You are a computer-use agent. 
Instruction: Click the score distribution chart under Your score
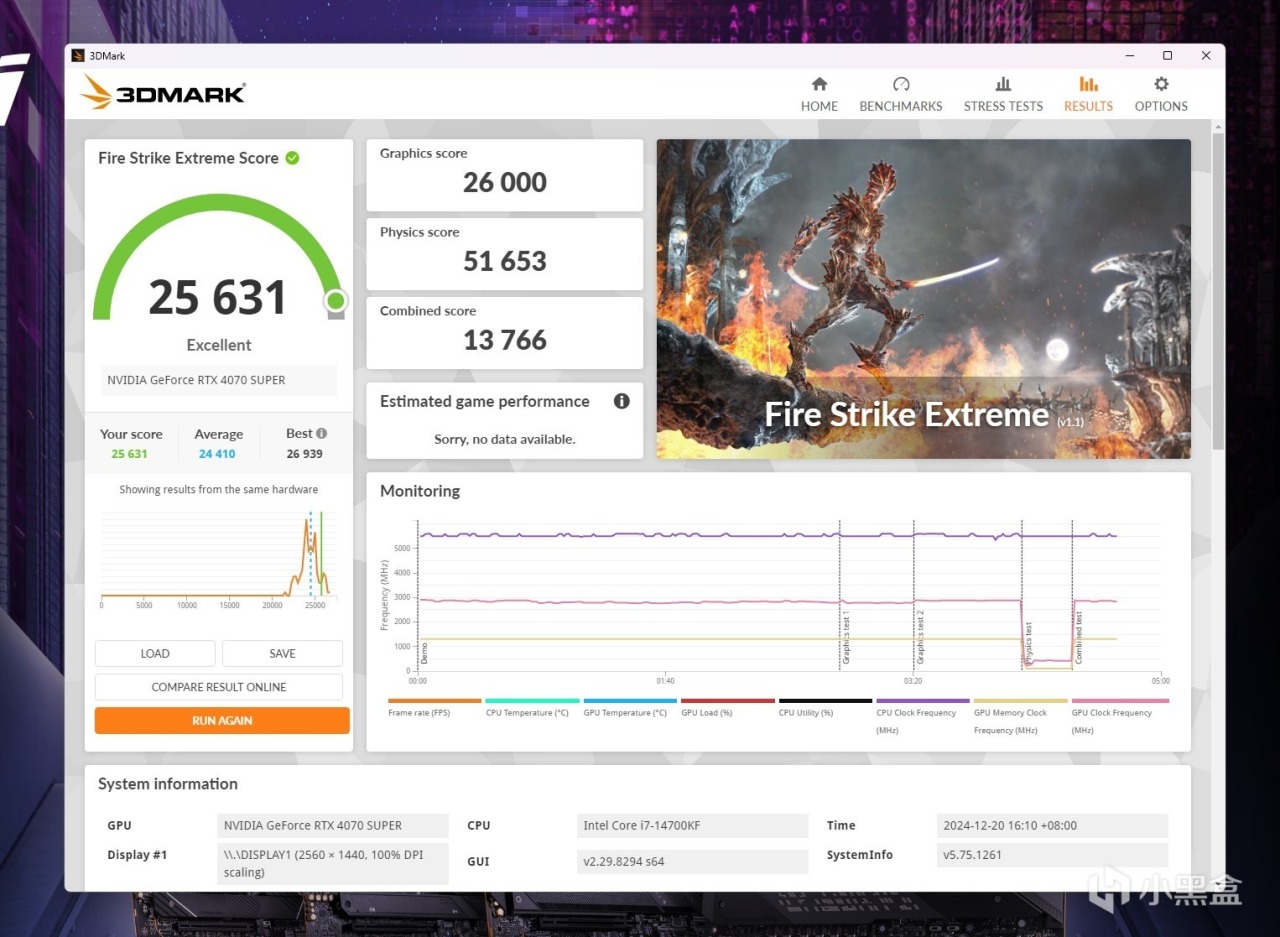(218, 558)
